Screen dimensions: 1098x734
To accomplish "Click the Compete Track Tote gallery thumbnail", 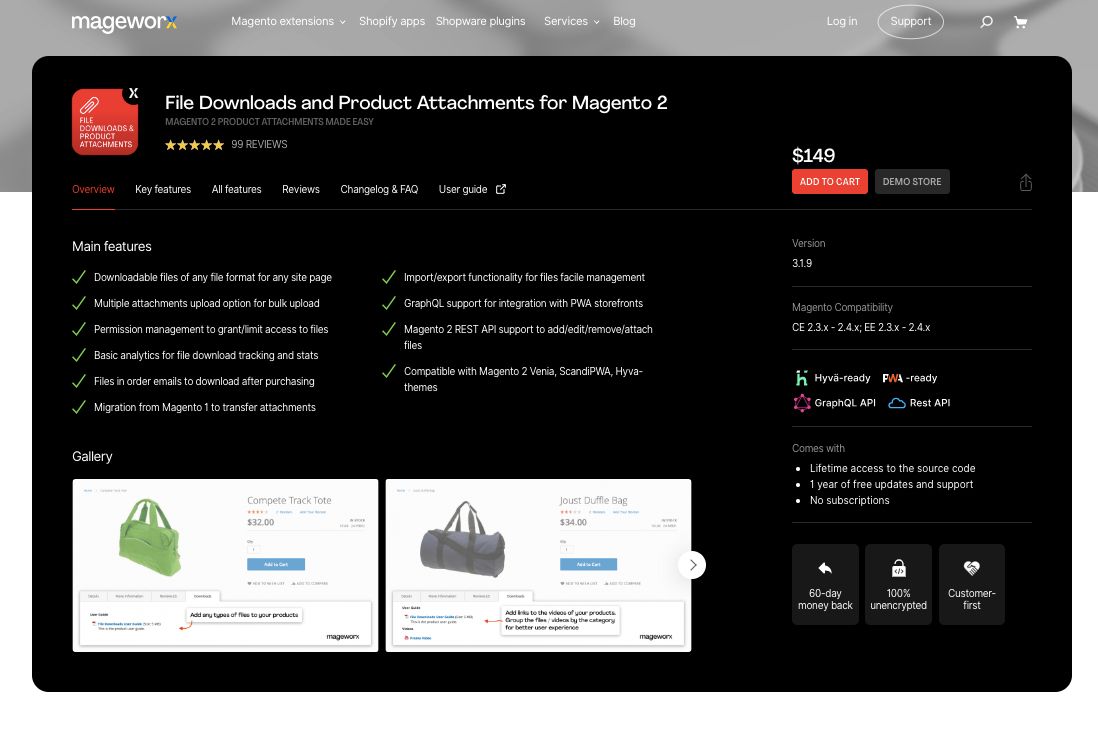I will 225,565.
